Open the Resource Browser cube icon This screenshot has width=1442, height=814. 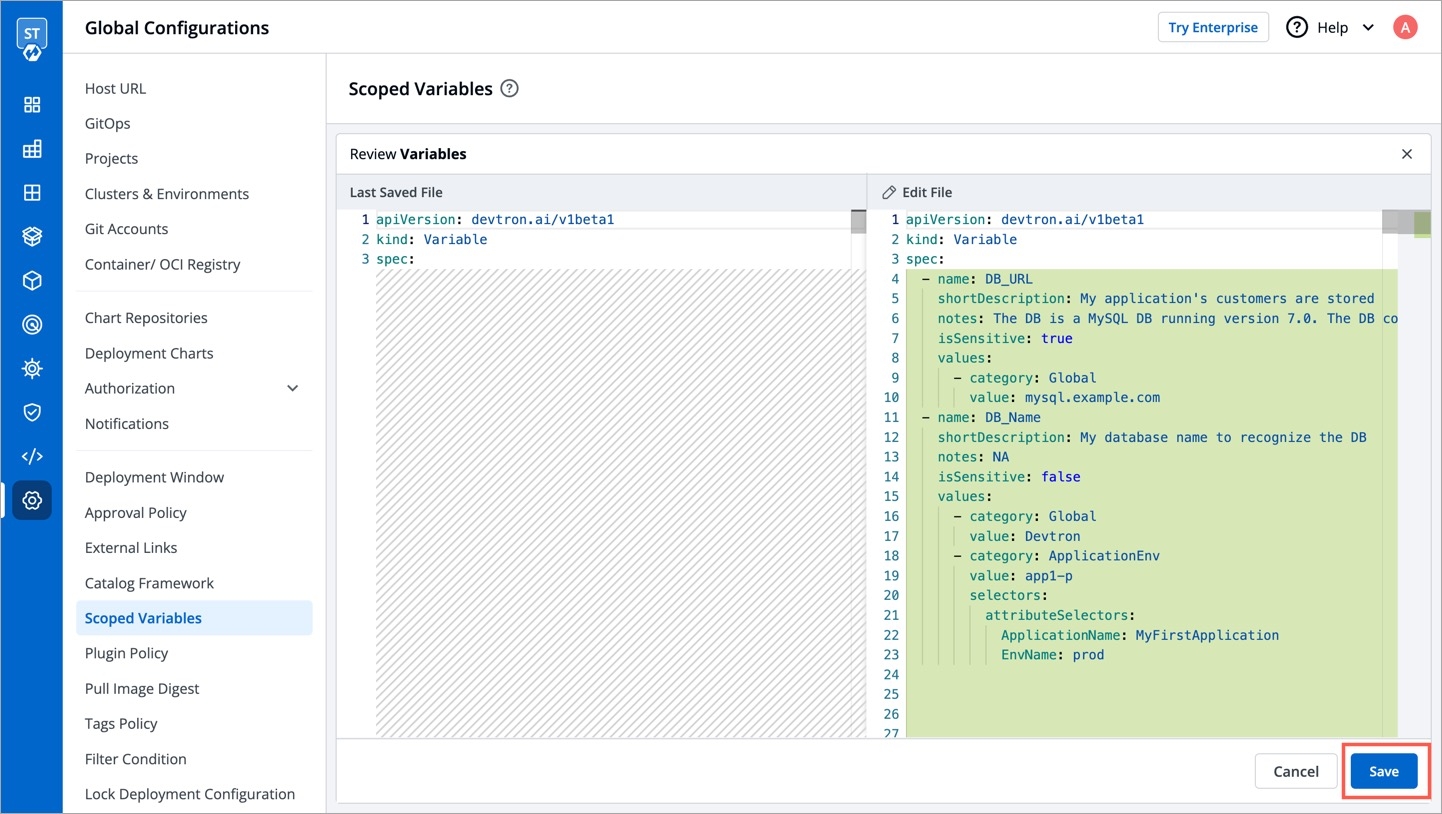pyautogui.click(x=32, y=281)
